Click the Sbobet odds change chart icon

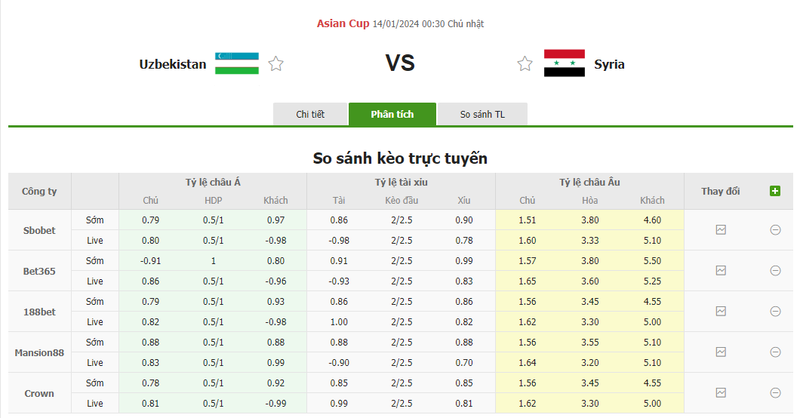(720, 230)
